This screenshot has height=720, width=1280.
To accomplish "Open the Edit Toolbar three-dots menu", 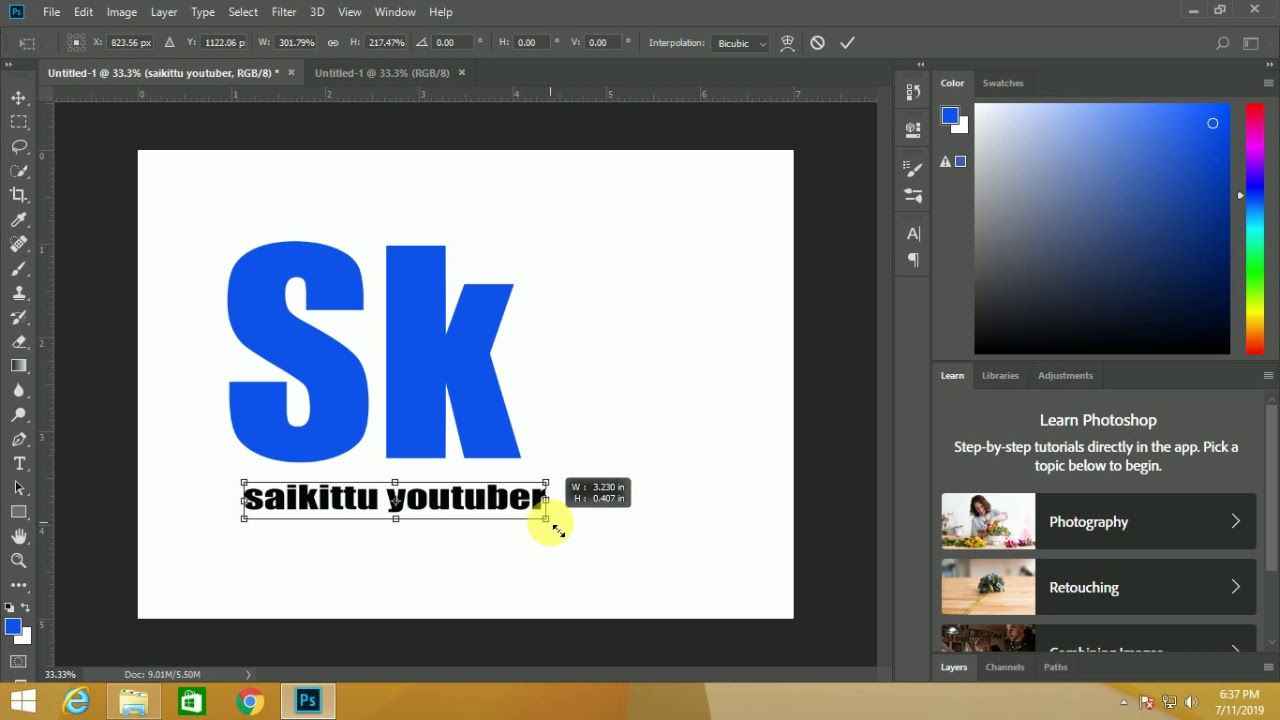I will pos(19,585).
